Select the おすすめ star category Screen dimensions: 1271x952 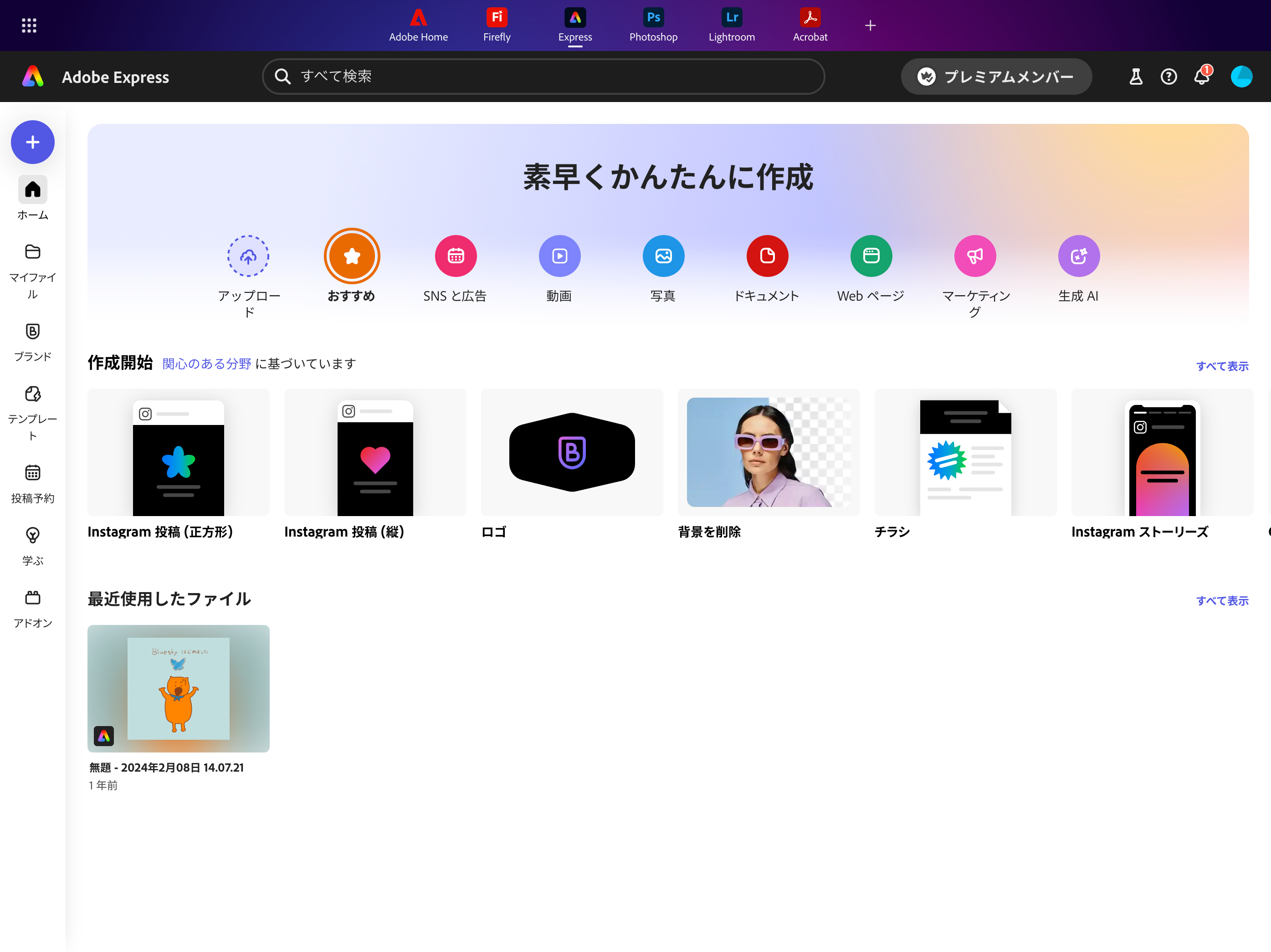352,256
